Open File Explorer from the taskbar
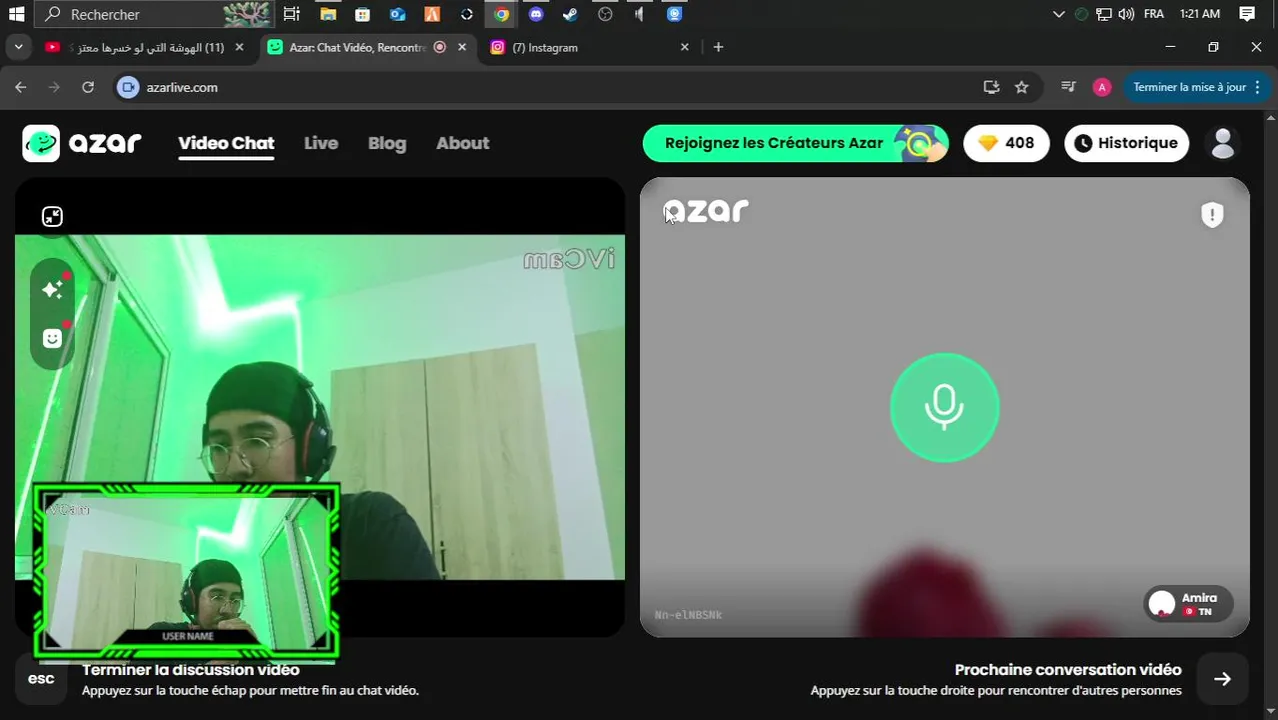Image resolution: width=1278 pixels, height=720 pixels. (x=328, y=14)
